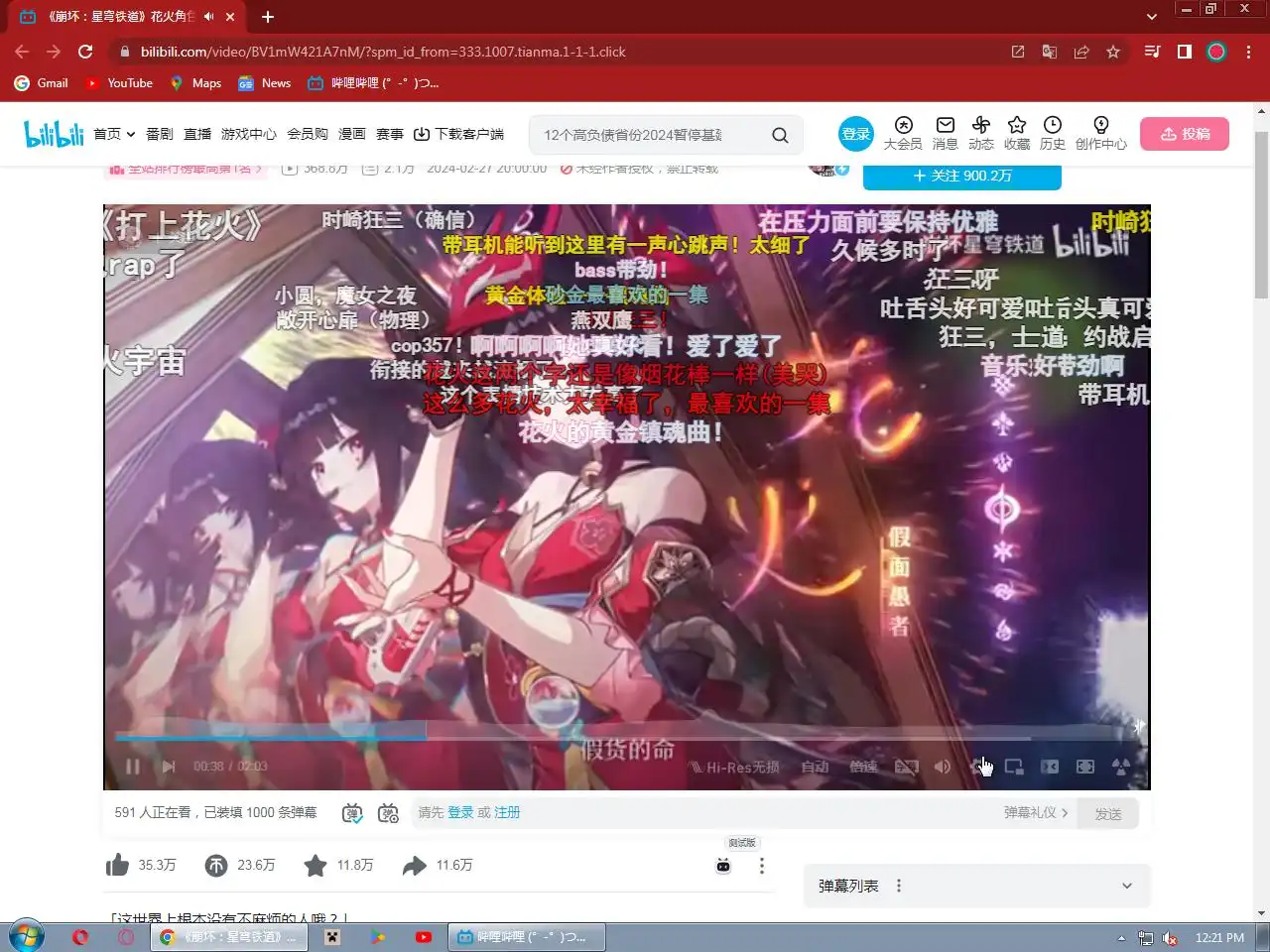Bookmark page with Chrome star icon
Viewport: 1270px width, 952px height.
coord(1113,52)
